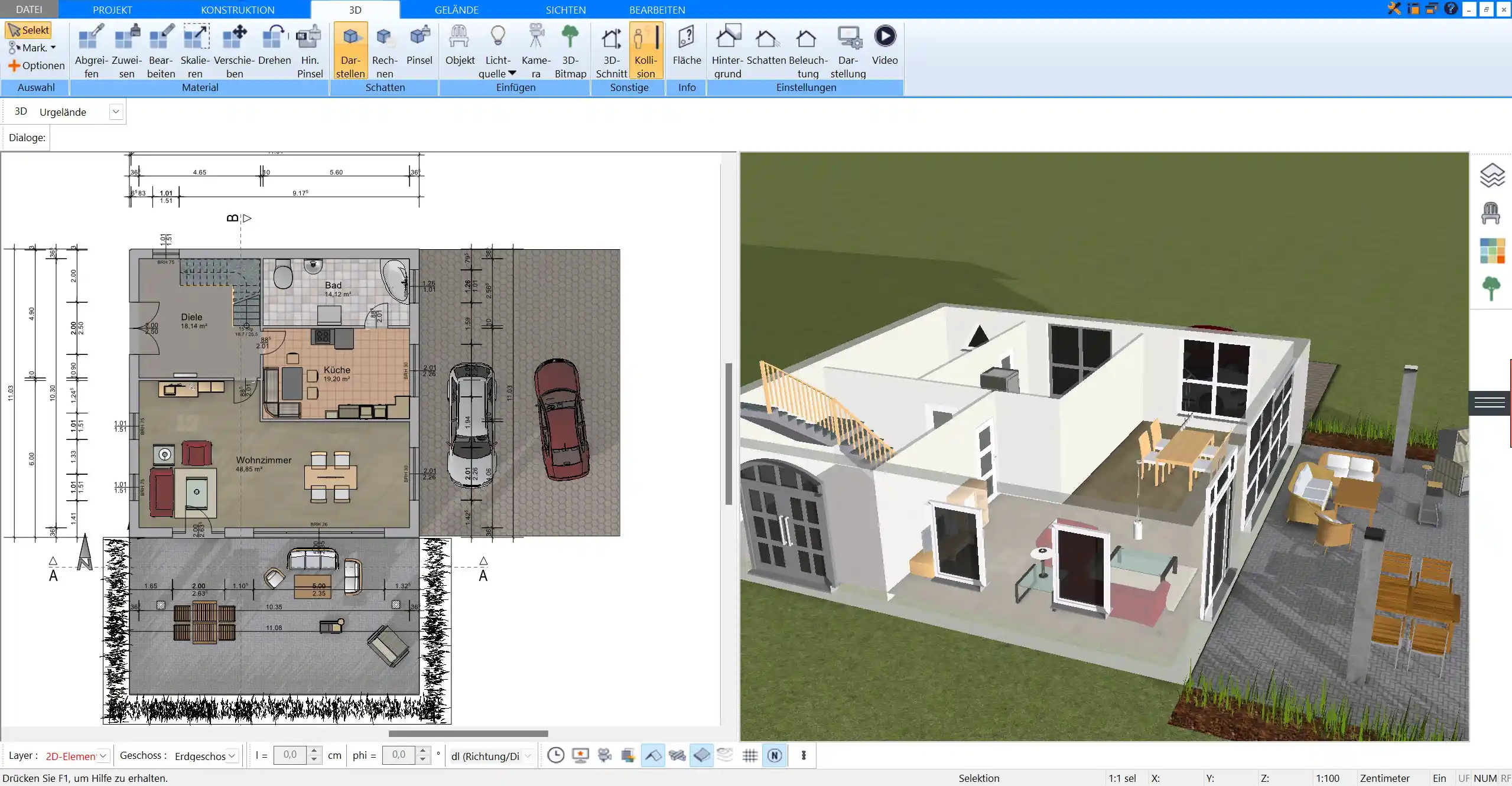
Task: Increase the l value stepper
Action: point(314,751)
